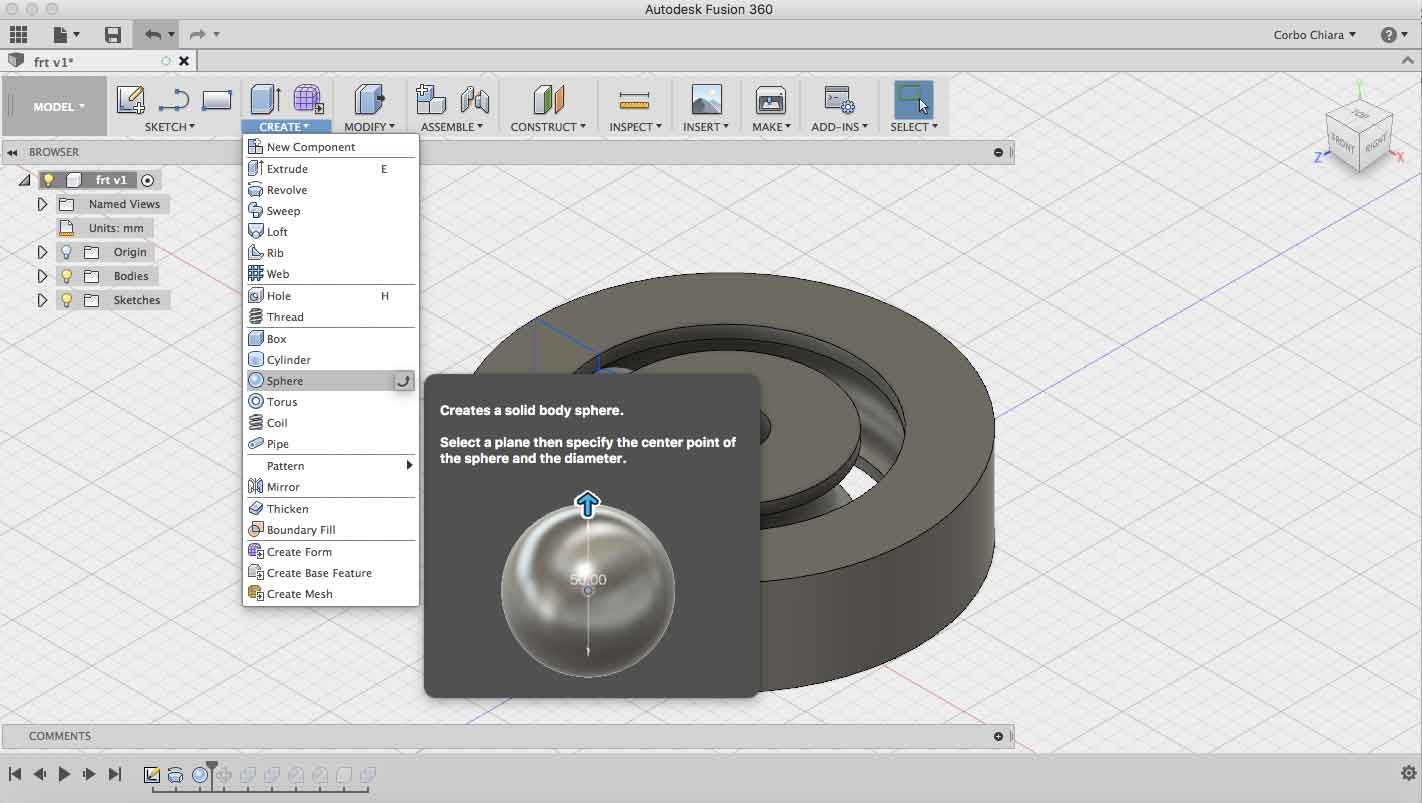This screenshot has width=1422, height=803.
Task: Click the Add-Ins scripts icon
Action: pos(839,99)
